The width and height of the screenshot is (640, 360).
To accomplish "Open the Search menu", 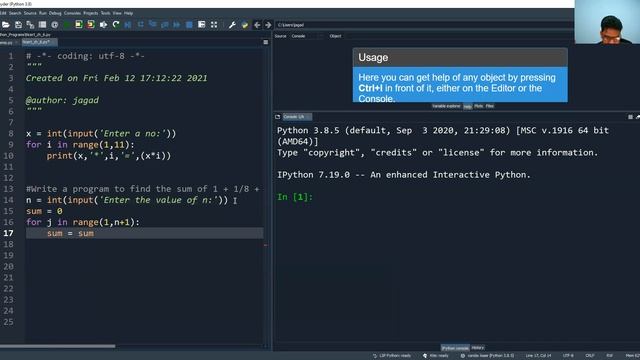I will click(x=15, y=13).
